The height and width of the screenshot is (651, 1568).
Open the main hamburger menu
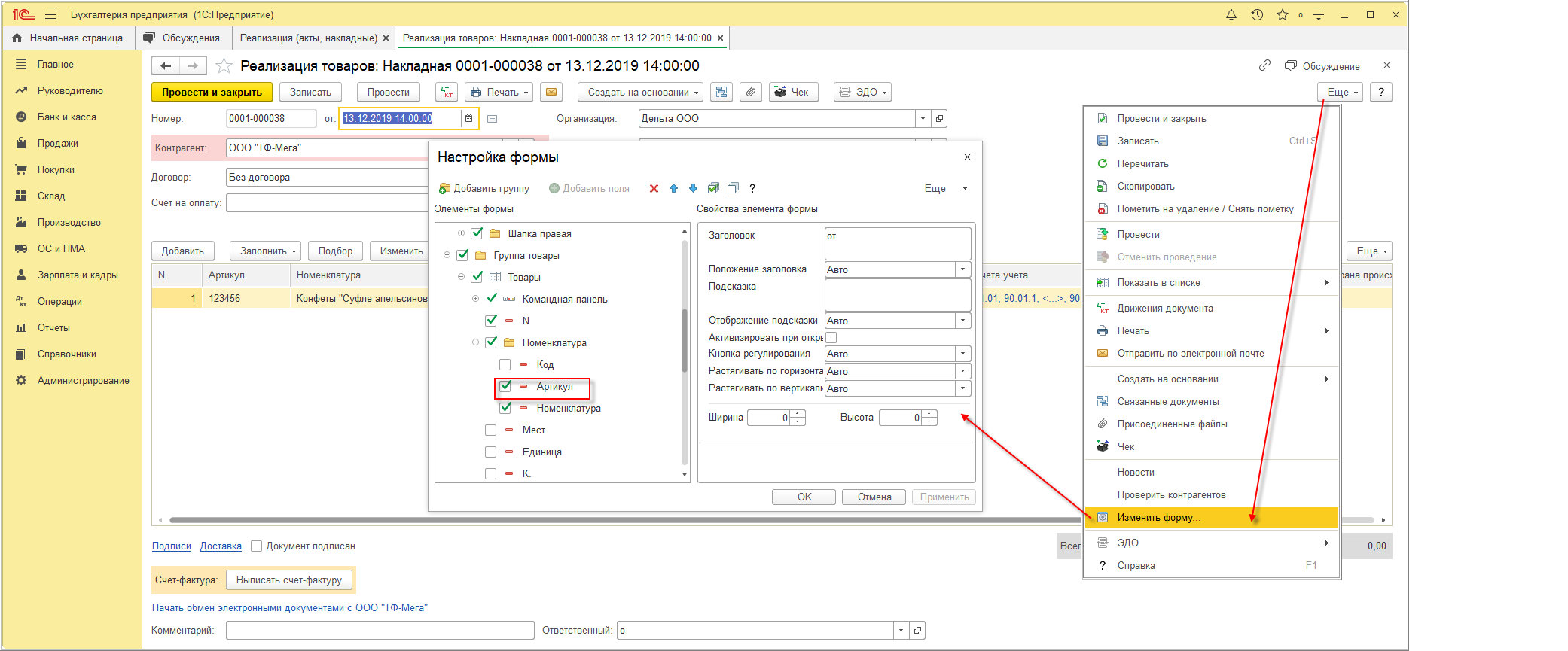tap(50, 14)
